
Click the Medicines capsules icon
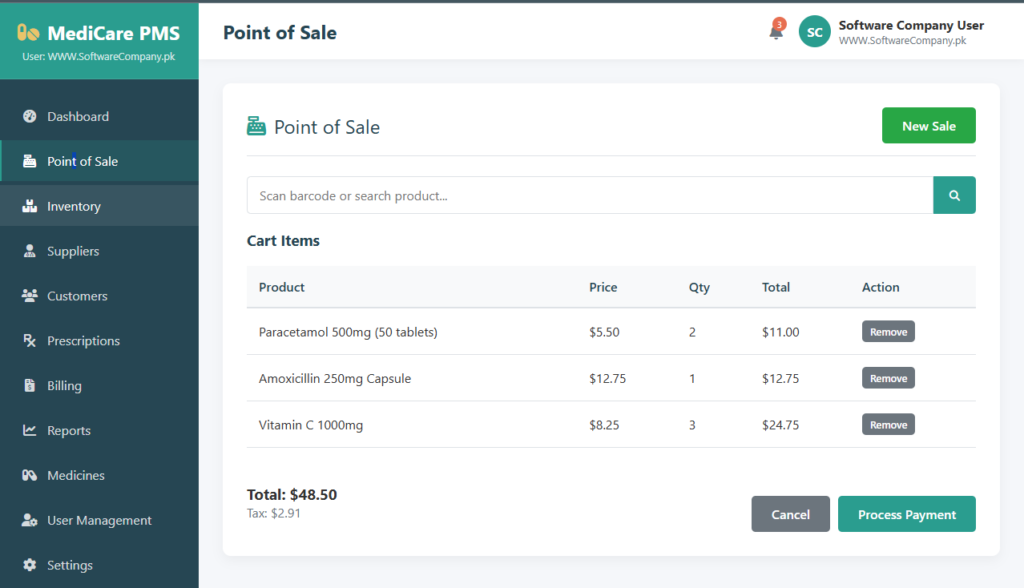tap(29, 476)
